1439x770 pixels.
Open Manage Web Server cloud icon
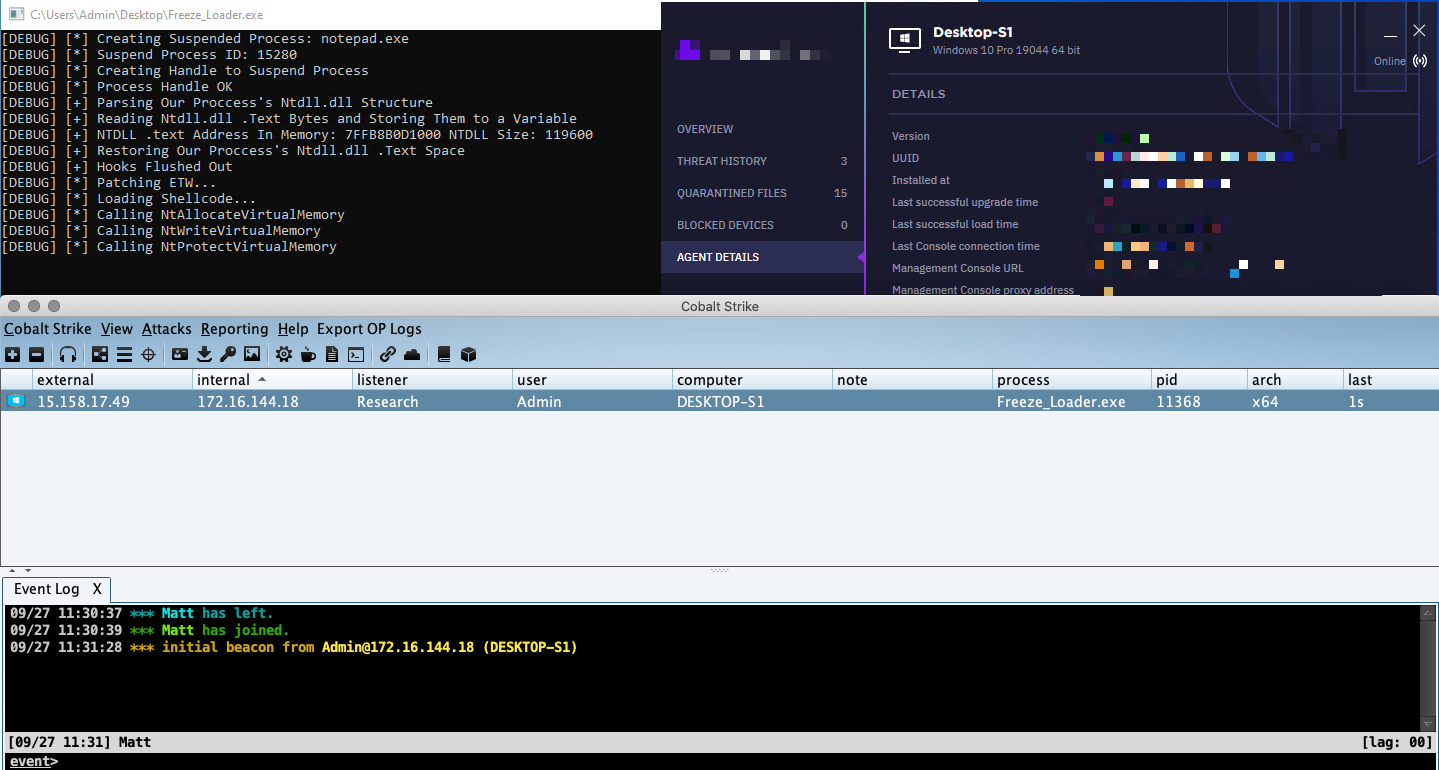click(x=412, y=354)
